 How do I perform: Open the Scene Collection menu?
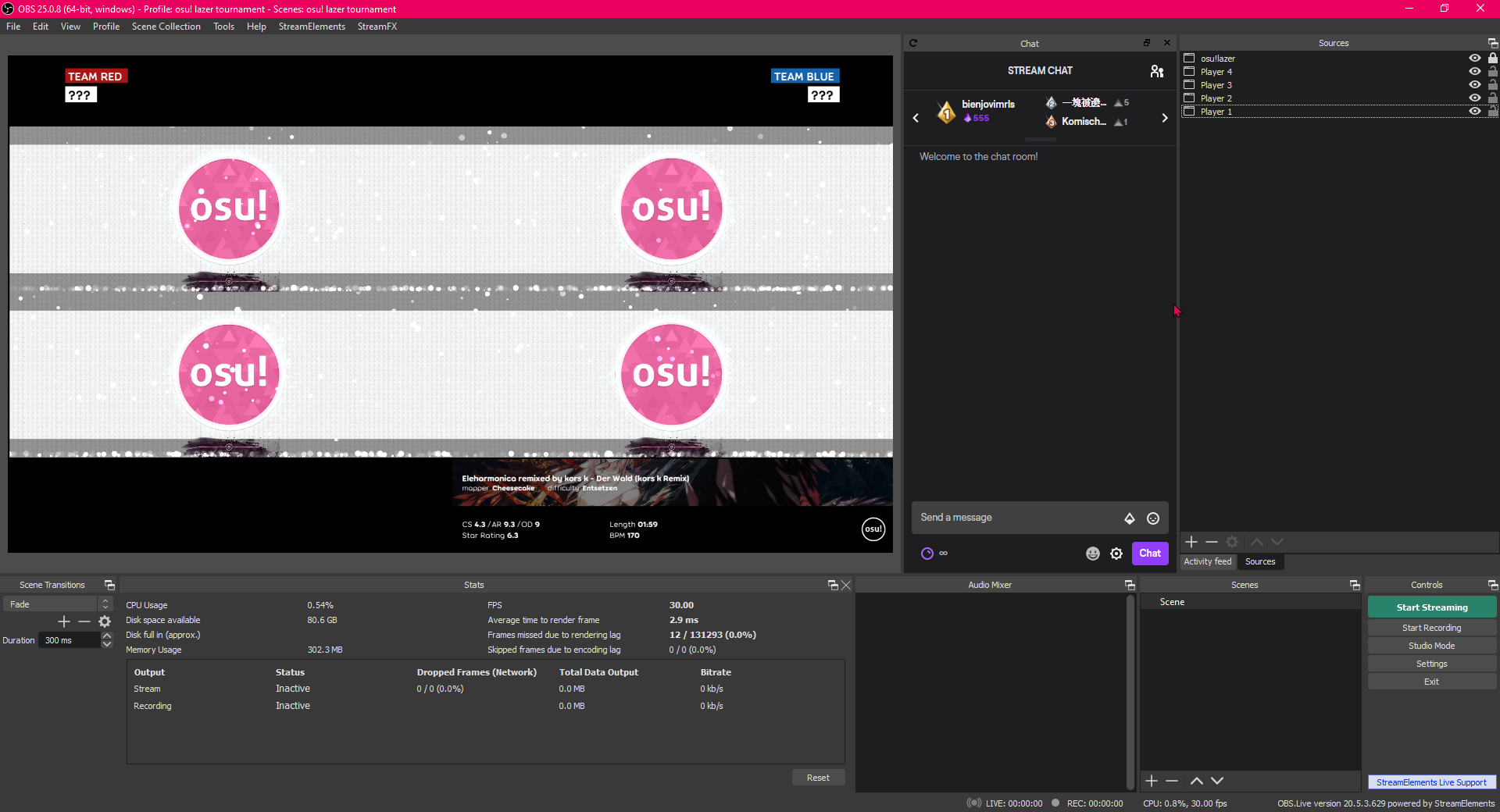[x=166, y=27]
